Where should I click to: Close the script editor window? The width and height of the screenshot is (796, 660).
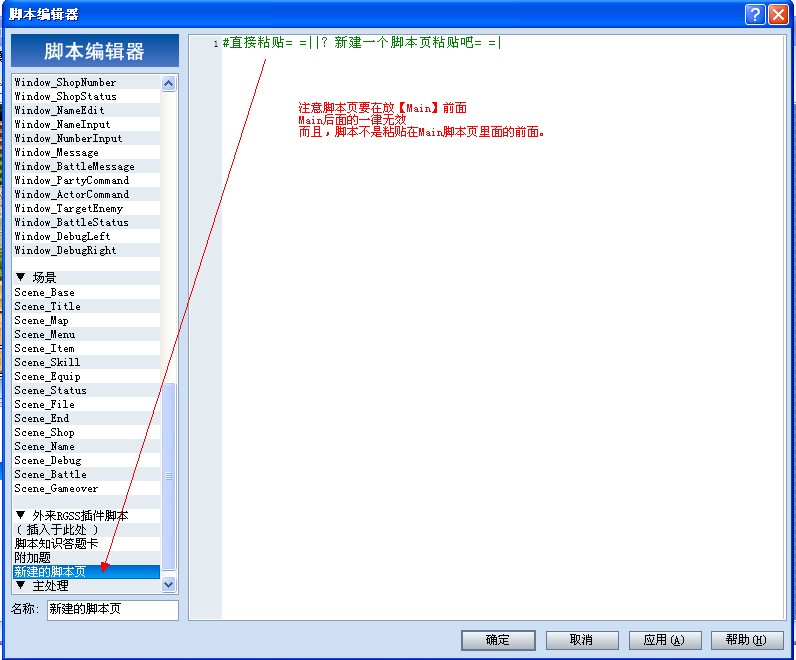[778, 14]
